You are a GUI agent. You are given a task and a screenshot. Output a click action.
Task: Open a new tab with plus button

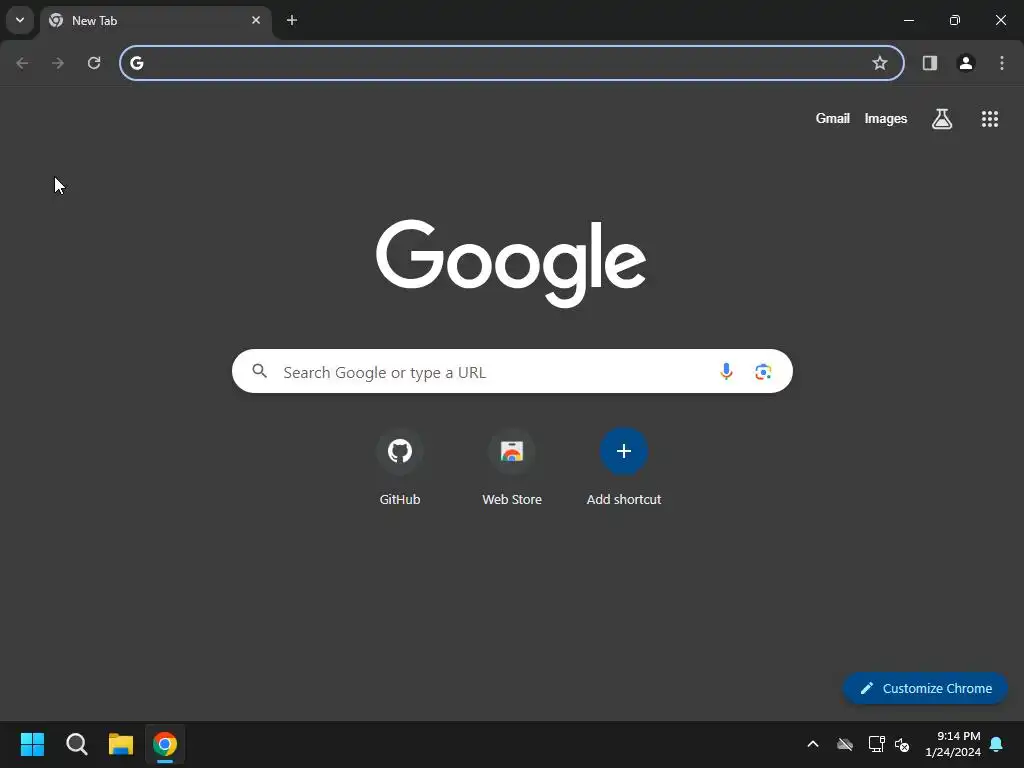[292, 20]
